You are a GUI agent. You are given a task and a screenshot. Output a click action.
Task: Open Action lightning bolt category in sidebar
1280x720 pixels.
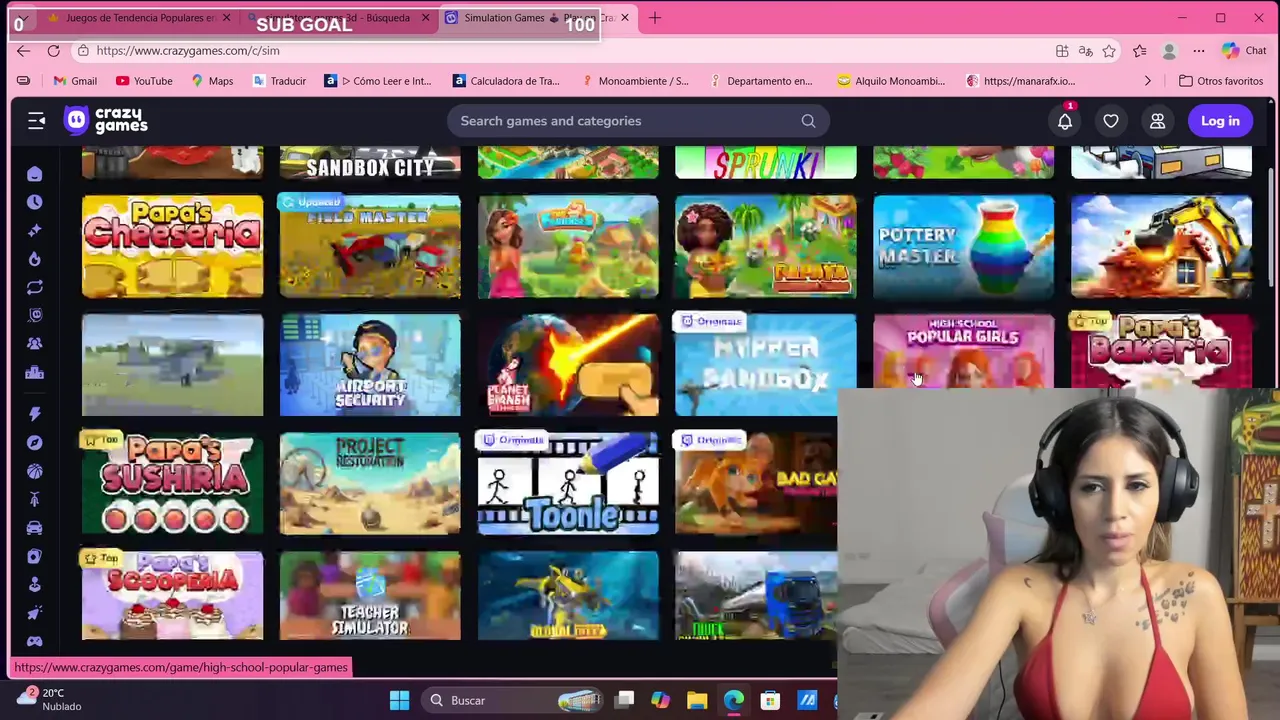(x=35, y=414)
